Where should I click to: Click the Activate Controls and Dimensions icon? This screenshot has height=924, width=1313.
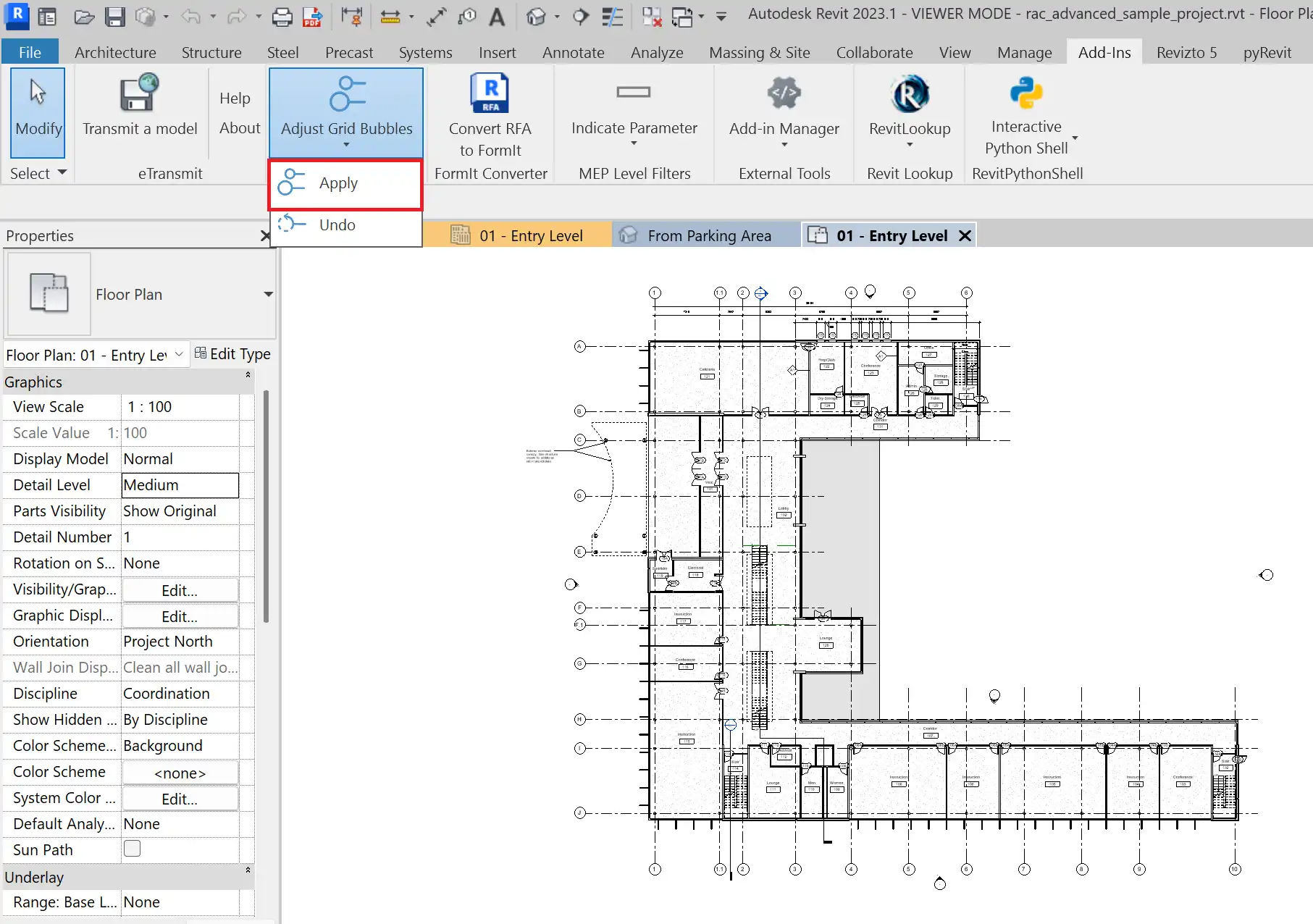point(352,16)
